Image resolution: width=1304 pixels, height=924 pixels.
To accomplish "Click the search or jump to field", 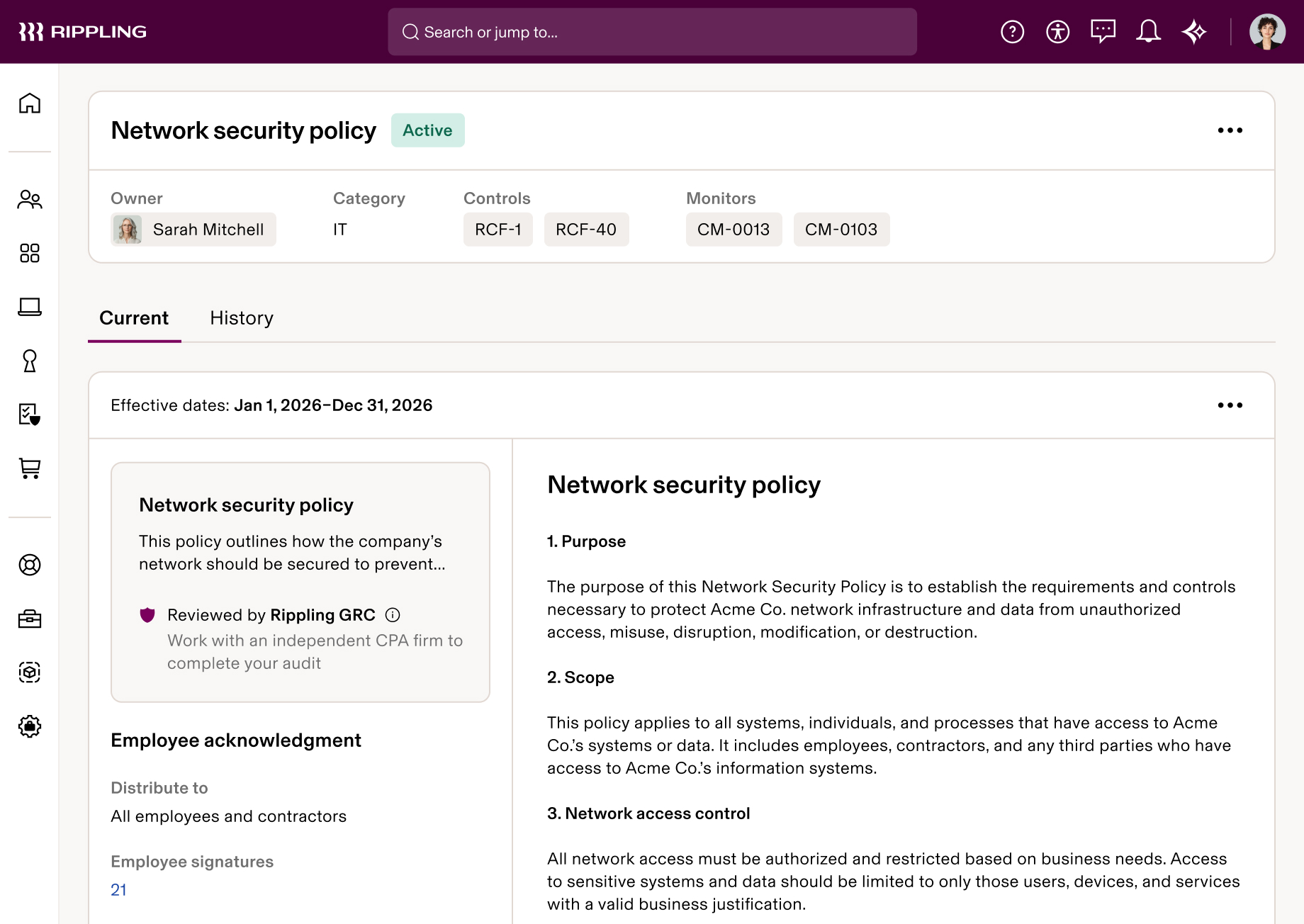I will 651,31.
